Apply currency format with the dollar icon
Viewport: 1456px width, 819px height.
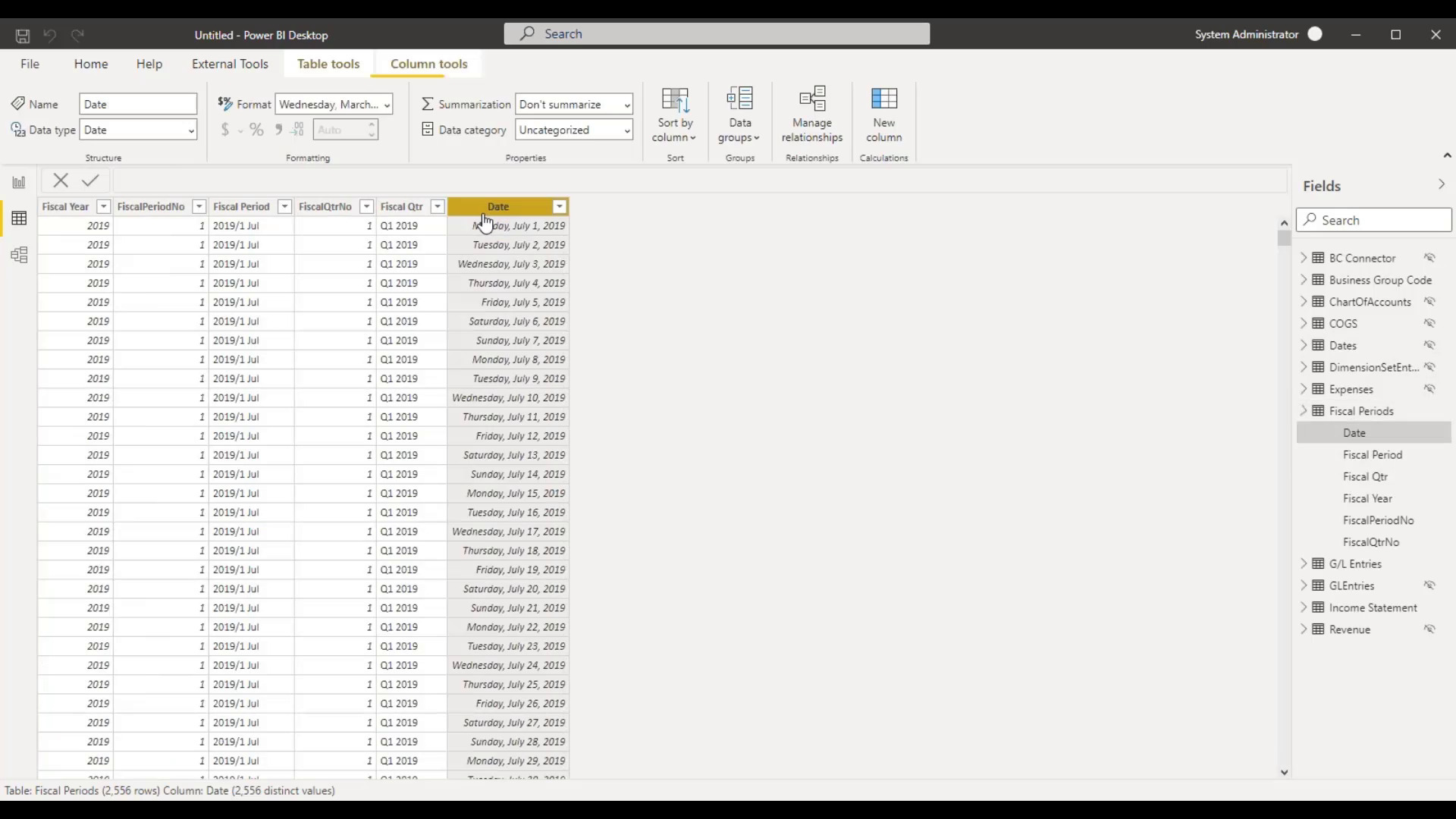pos(225,129)
